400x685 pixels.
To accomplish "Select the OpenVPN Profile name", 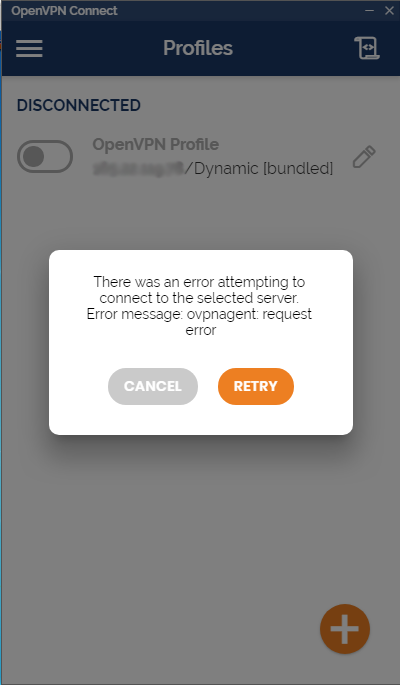I will pyautogui.click(x=155, y=144).
